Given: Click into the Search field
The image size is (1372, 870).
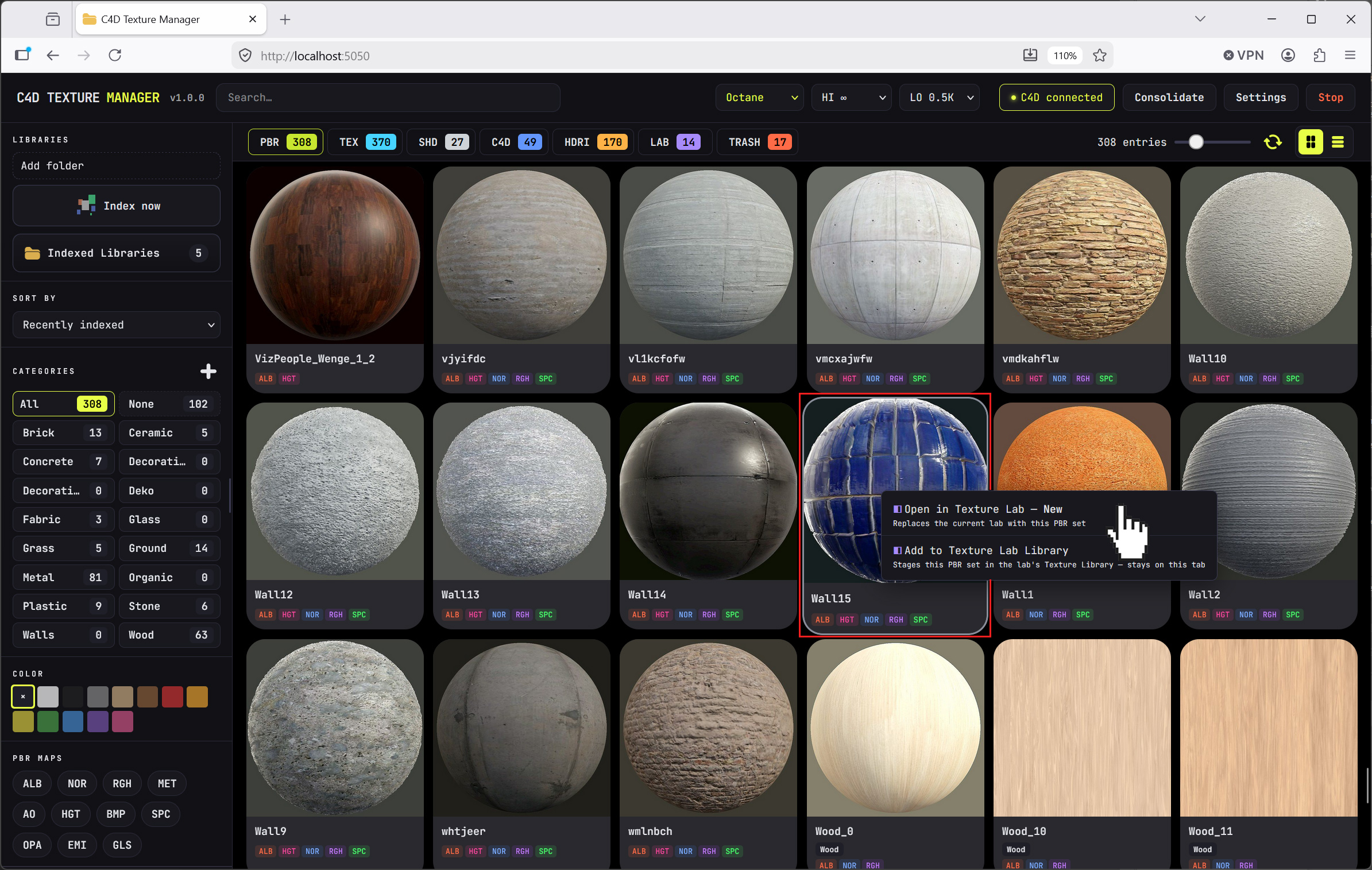Looking at the screenshot, I should pos(388,98).
